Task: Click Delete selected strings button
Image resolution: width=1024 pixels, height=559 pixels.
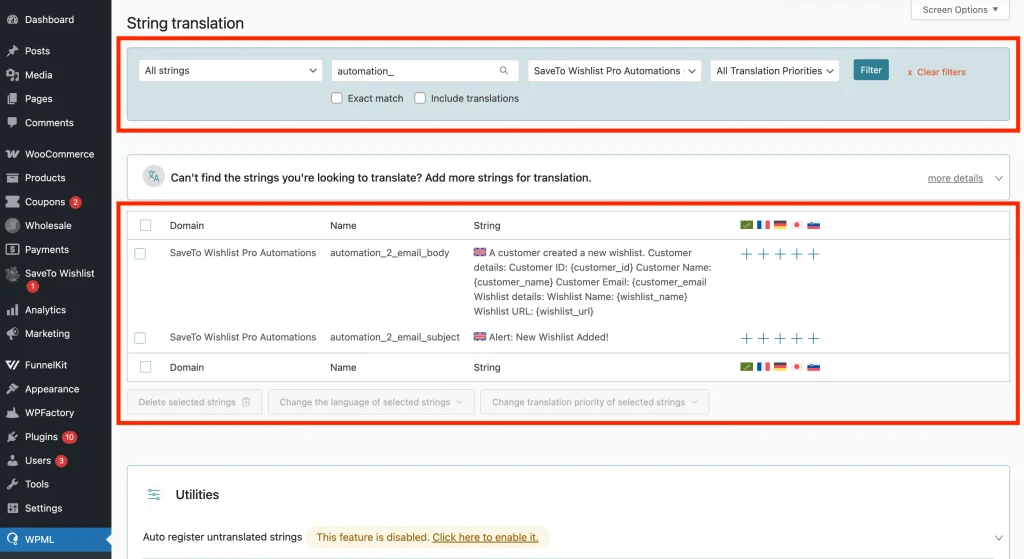Action: 195,402
